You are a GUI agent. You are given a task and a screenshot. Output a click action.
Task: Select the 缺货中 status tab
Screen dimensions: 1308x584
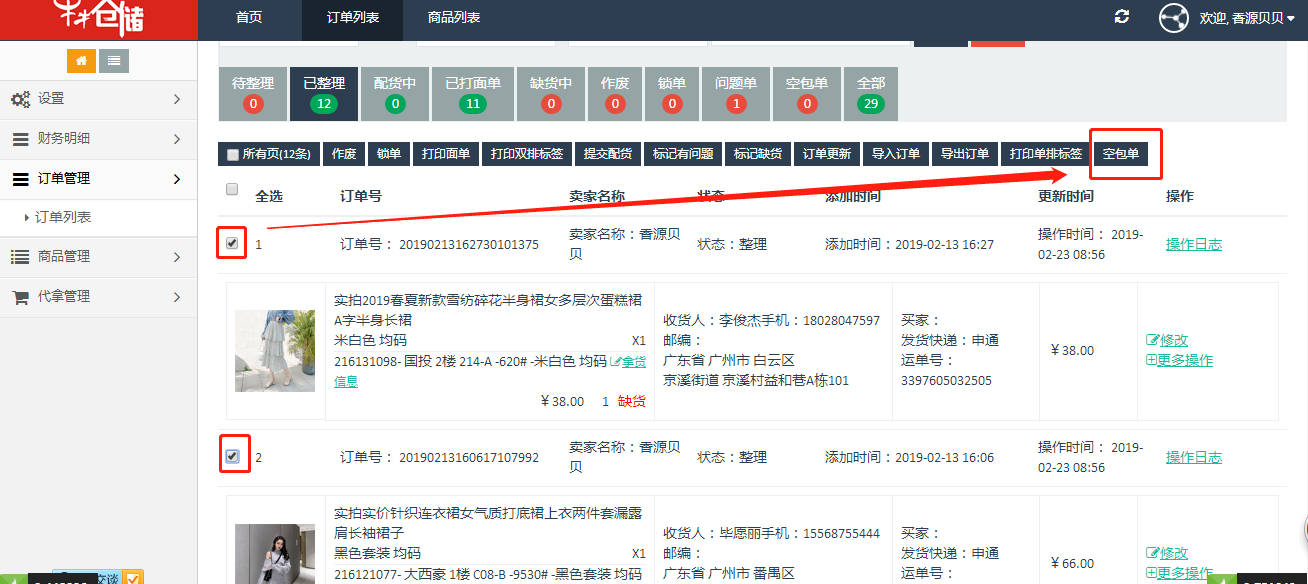click(x=551, y=93)
